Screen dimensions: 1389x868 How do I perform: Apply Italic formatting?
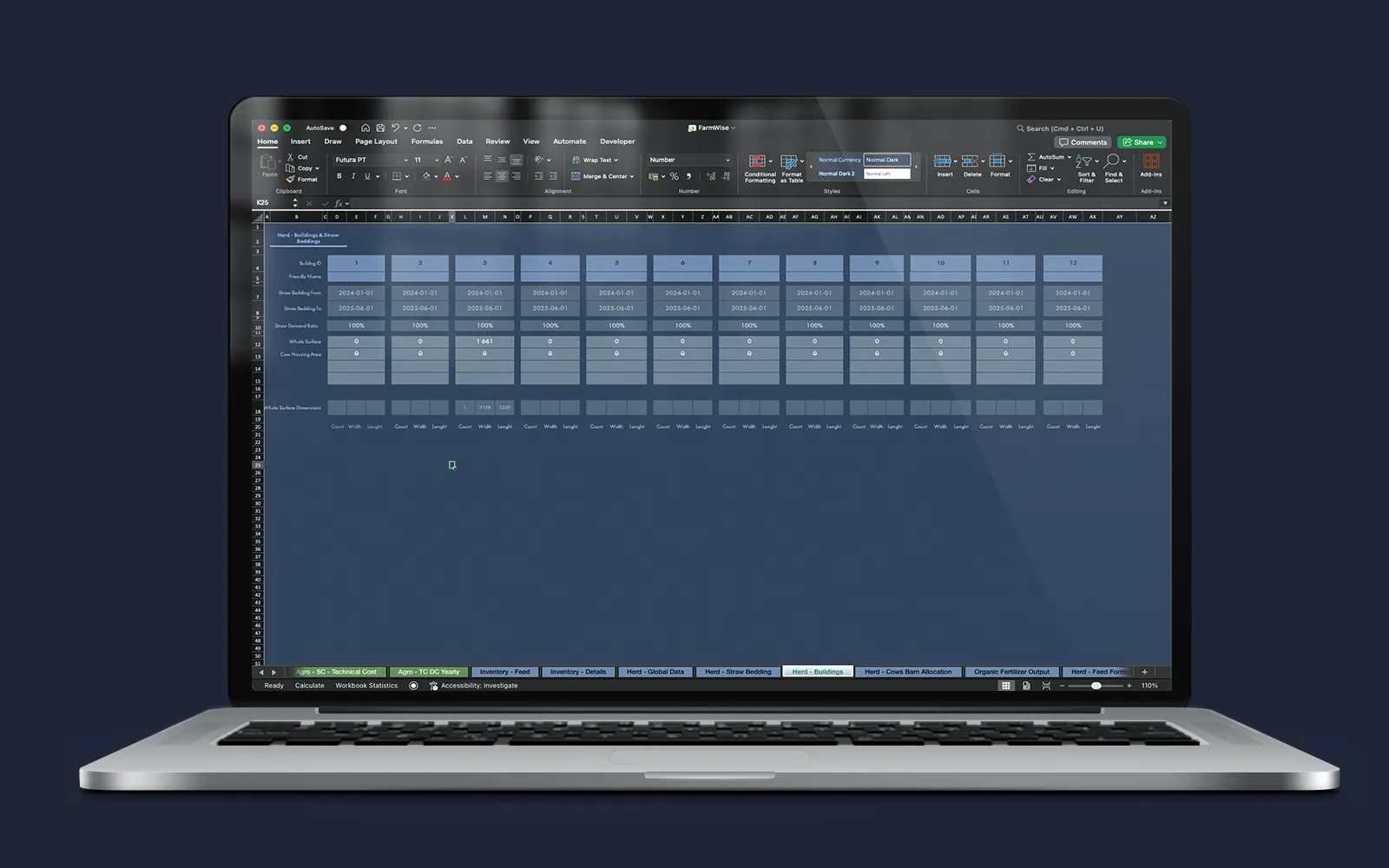[x=353, y=176]
